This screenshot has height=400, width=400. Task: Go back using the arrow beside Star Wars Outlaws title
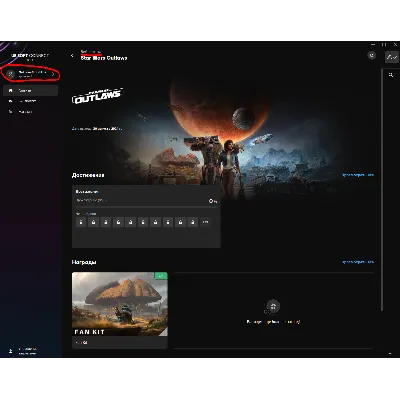tap(72, 56)
